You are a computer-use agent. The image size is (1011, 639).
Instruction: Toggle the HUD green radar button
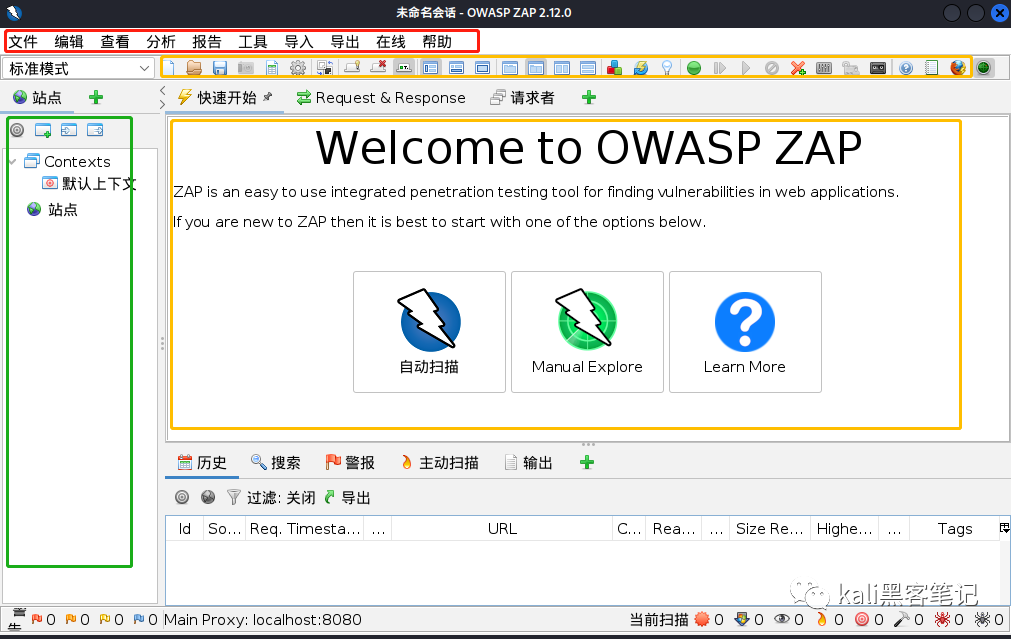(x=983, y=68)
